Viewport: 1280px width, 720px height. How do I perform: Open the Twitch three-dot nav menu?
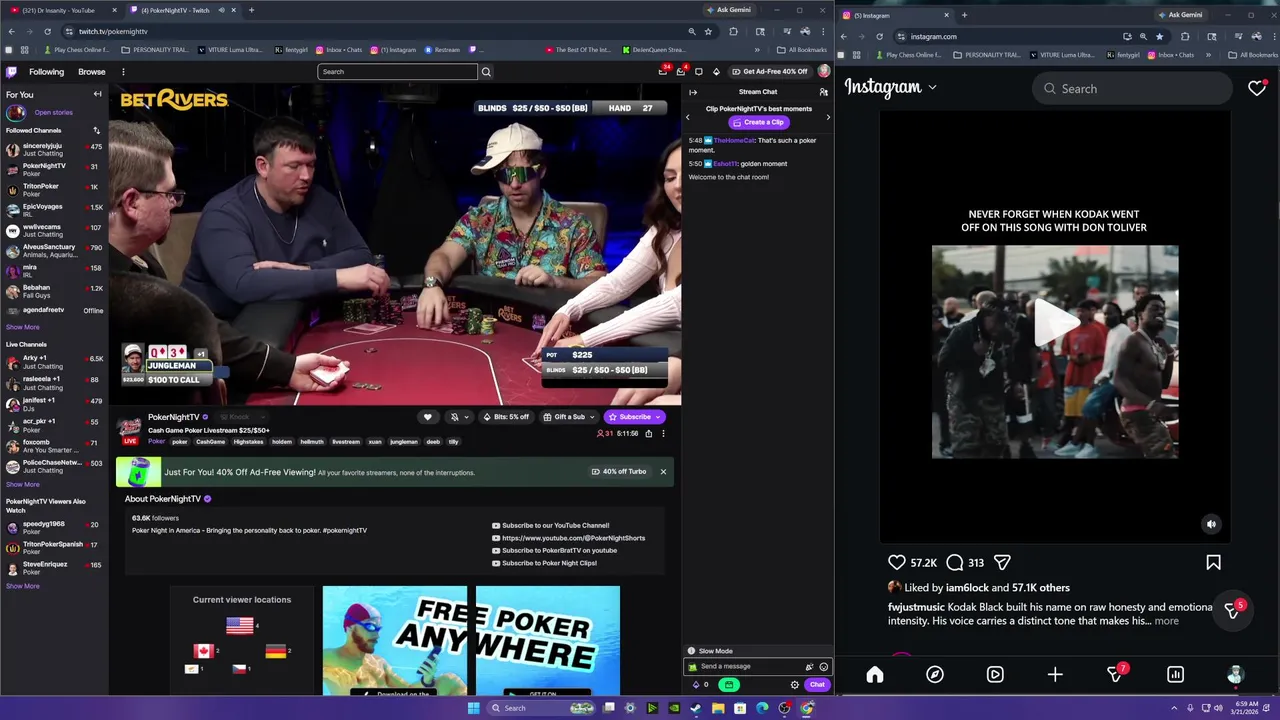pos(123,72)
